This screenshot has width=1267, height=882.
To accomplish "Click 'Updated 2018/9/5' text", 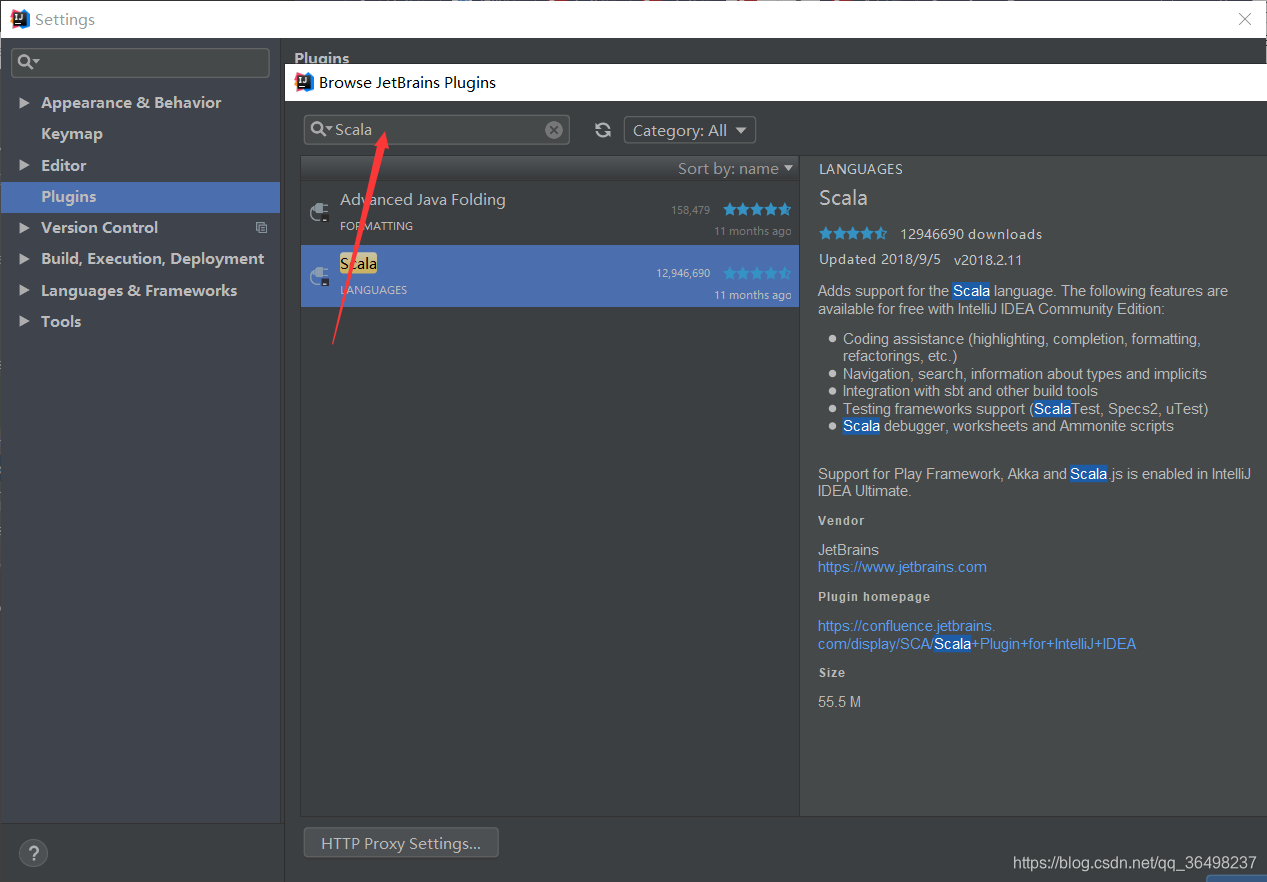I will (881, 260).
